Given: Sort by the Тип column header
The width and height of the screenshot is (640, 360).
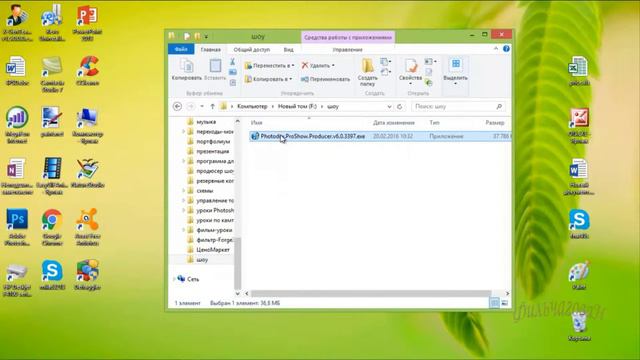Looking at the screenshot, I should (x=434, y=122).
